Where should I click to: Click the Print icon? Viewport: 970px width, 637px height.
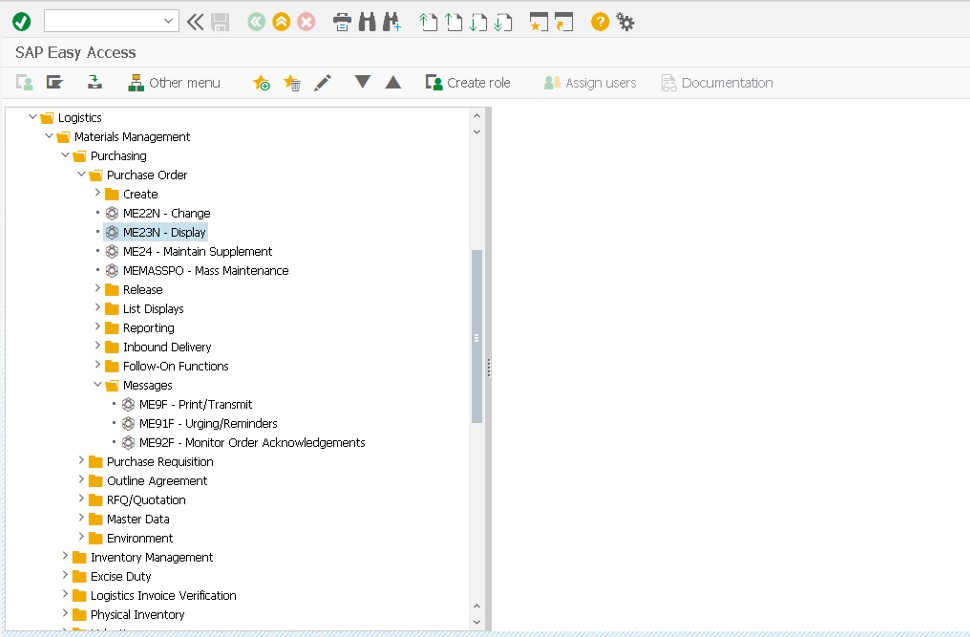click(x=342, y=22)
